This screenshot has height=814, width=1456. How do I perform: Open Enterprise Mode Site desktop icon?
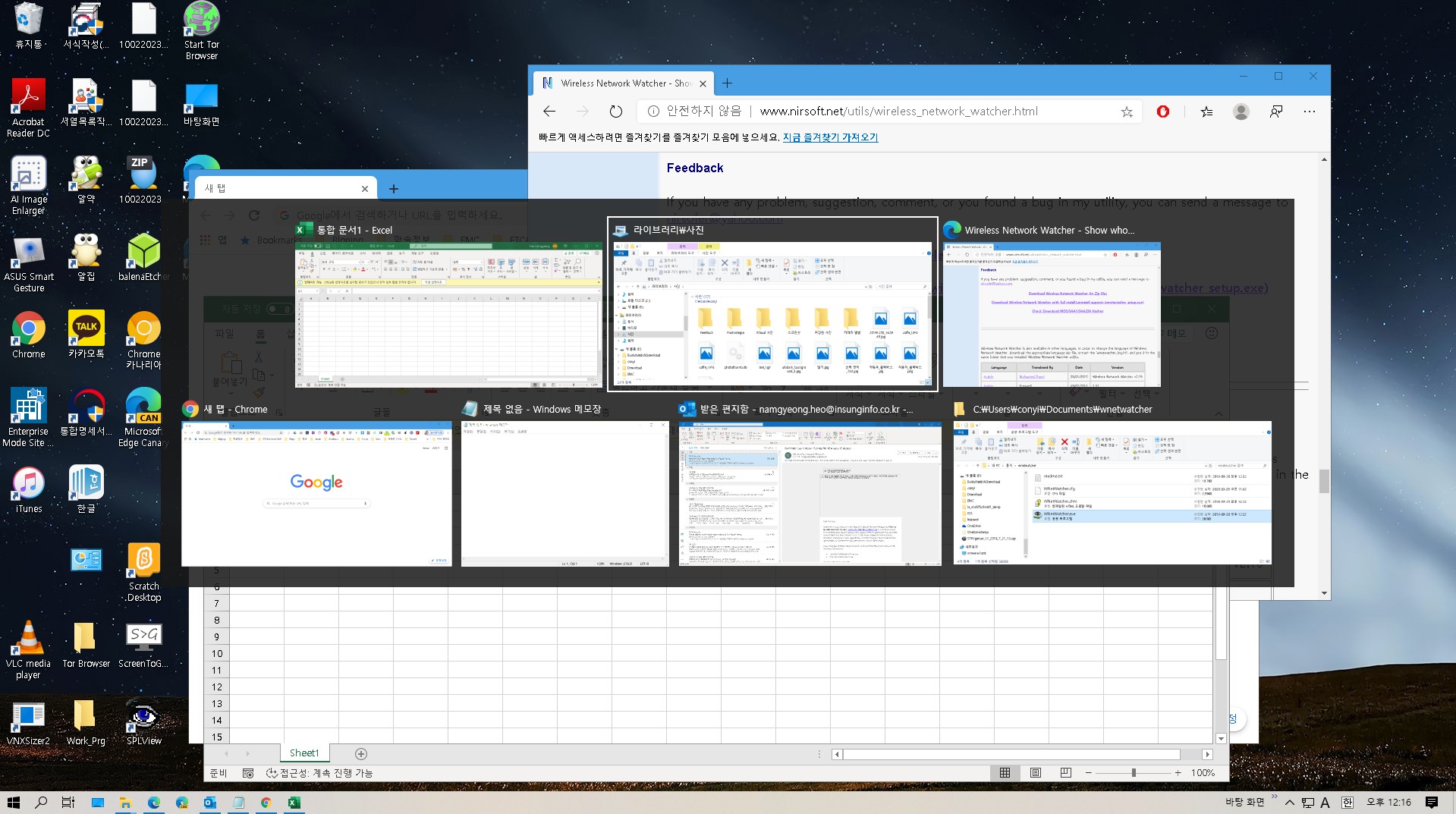coord(29,418)
